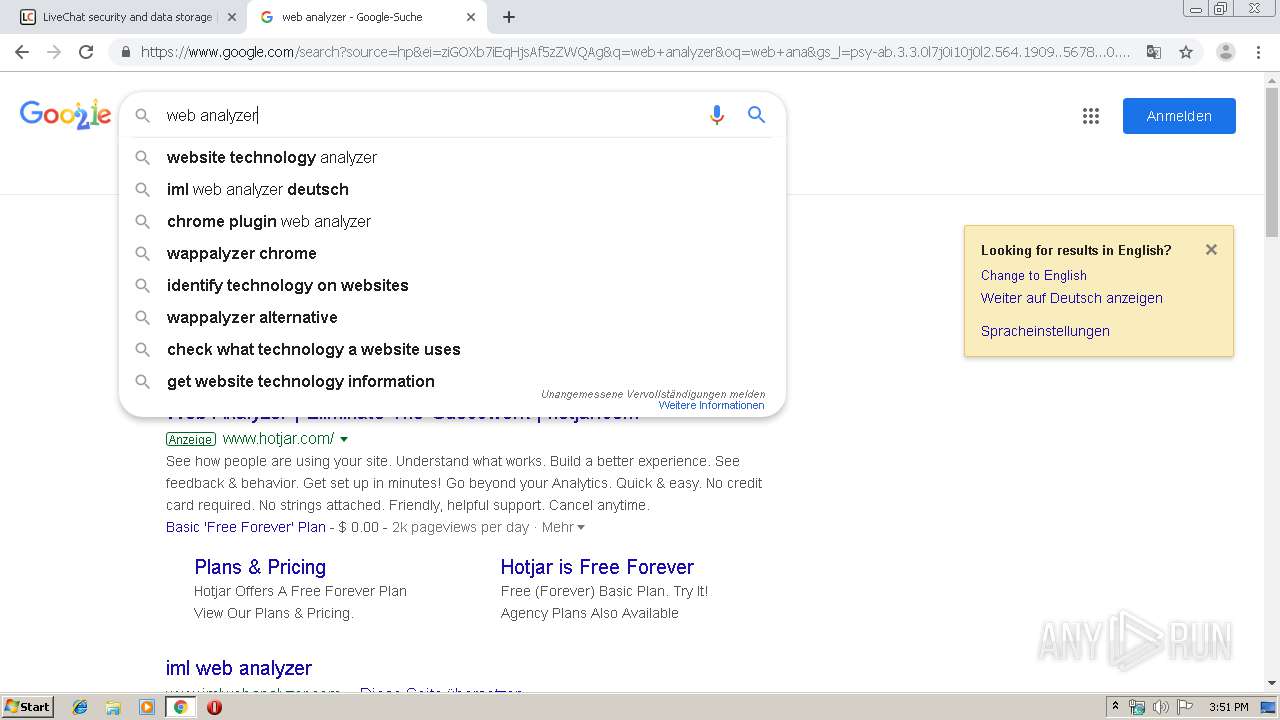Select suggestion wappalyzer alternative

pos(452,317)
